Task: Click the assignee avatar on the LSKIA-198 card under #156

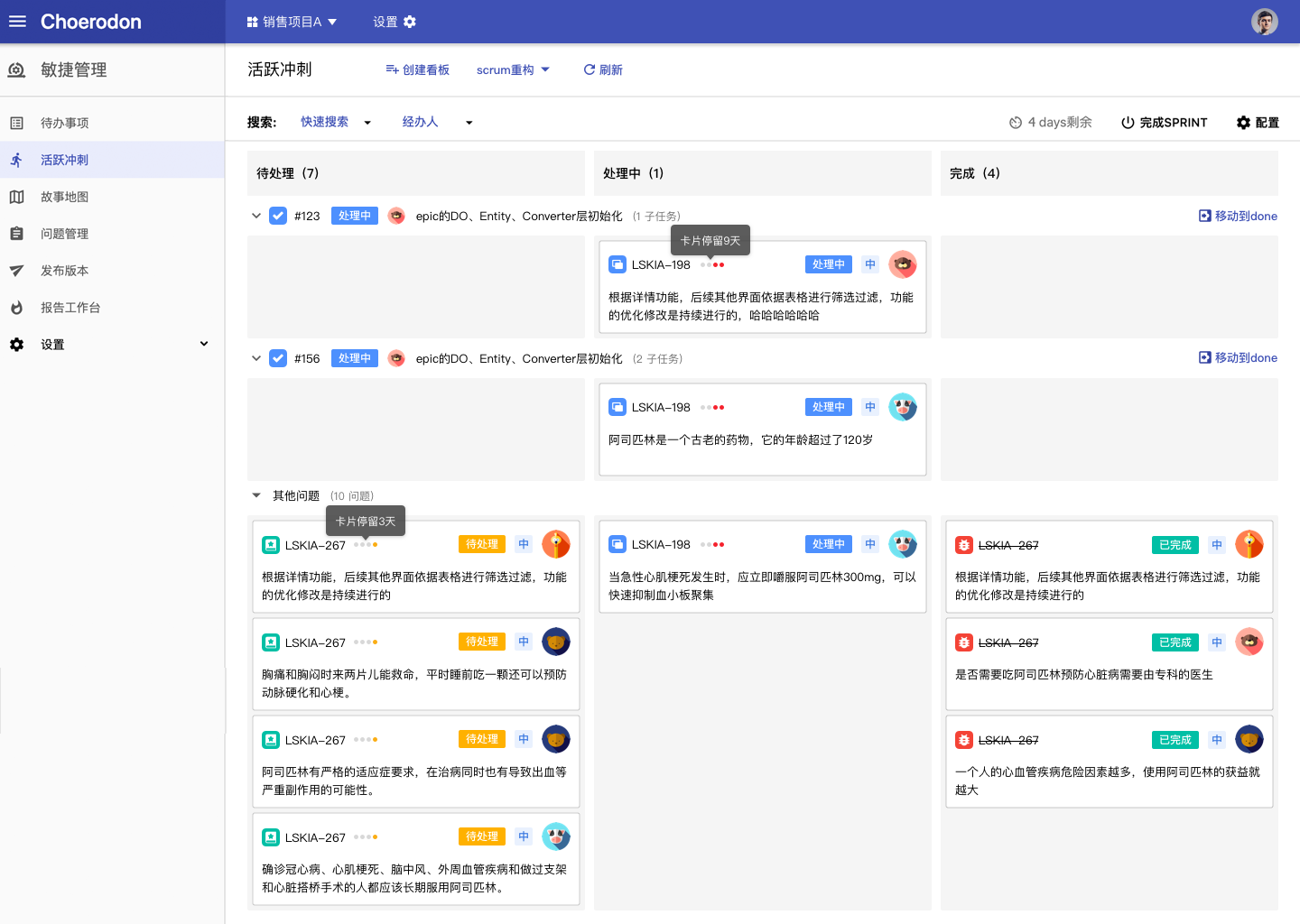Action: coord(903,407)
